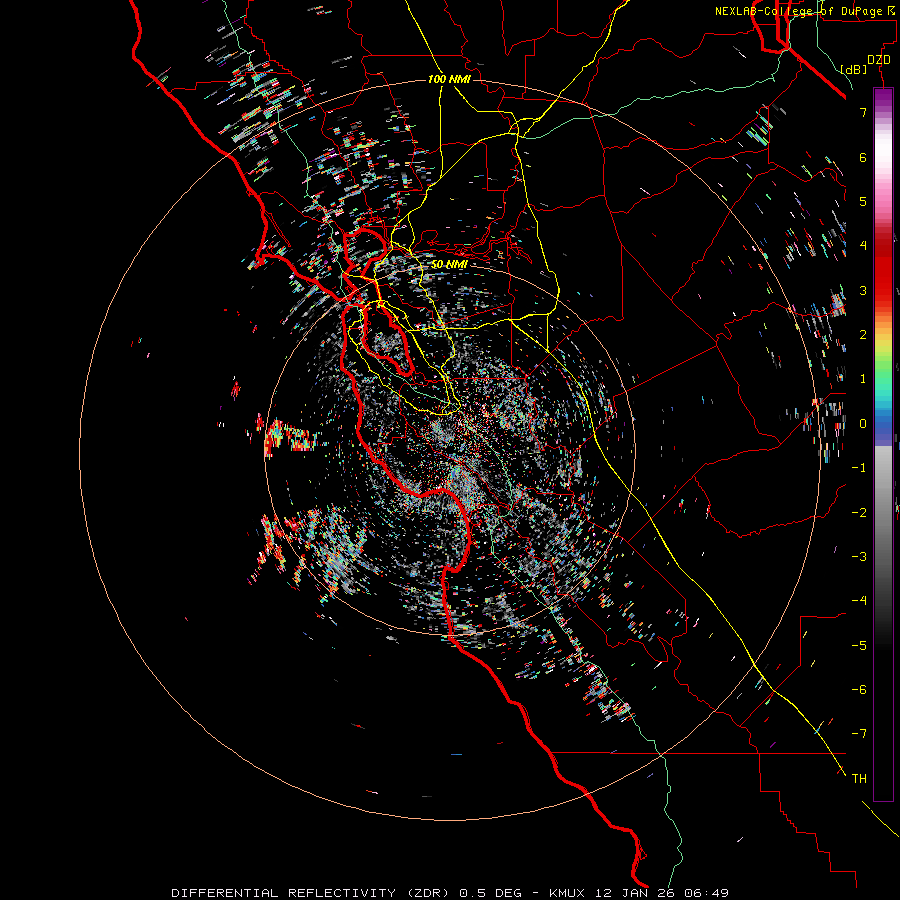This screenshot has height=900, width=900.
Task: Click the "DZD" label above the color scale
Action: 879,60
